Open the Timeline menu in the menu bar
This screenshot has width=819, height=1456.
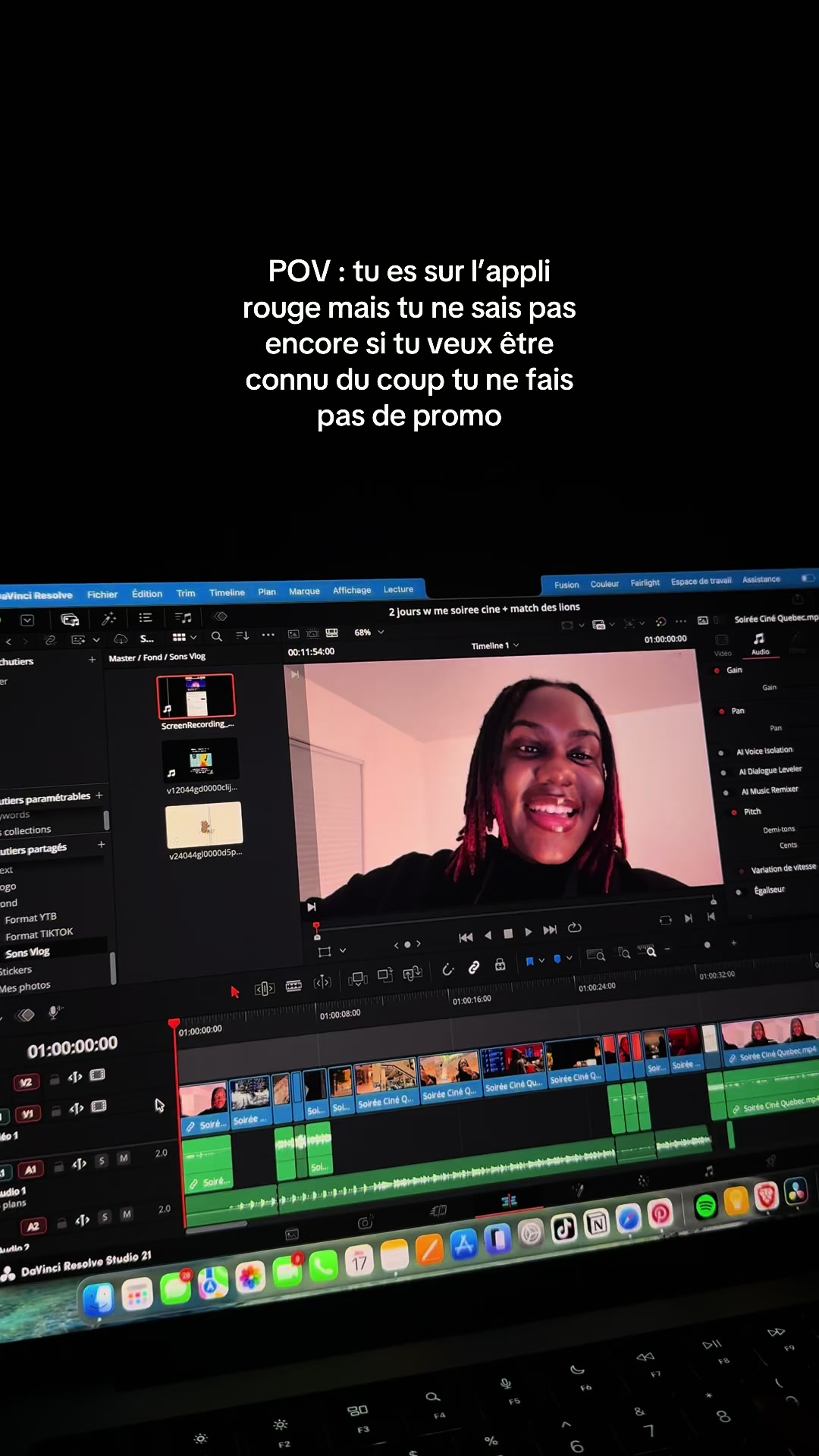227,592
